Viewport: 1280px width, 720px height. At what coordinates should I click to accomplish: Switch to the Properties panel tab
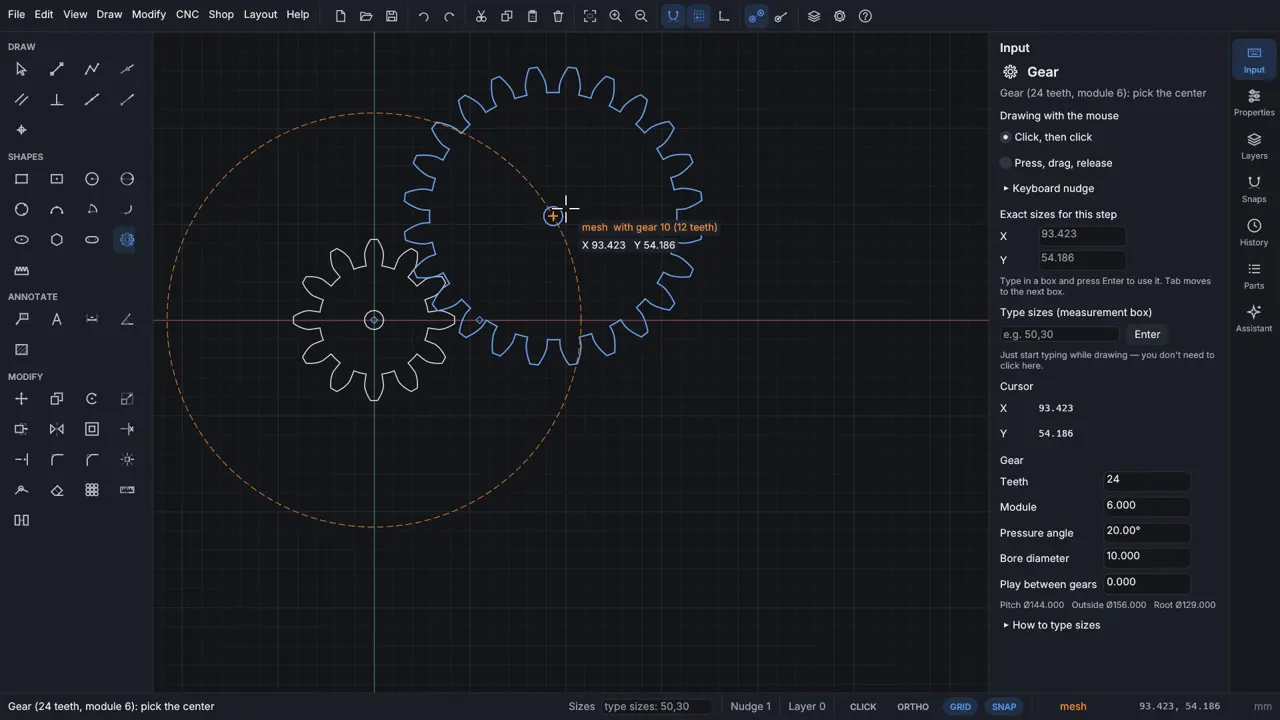click(x=1254, y=103)
